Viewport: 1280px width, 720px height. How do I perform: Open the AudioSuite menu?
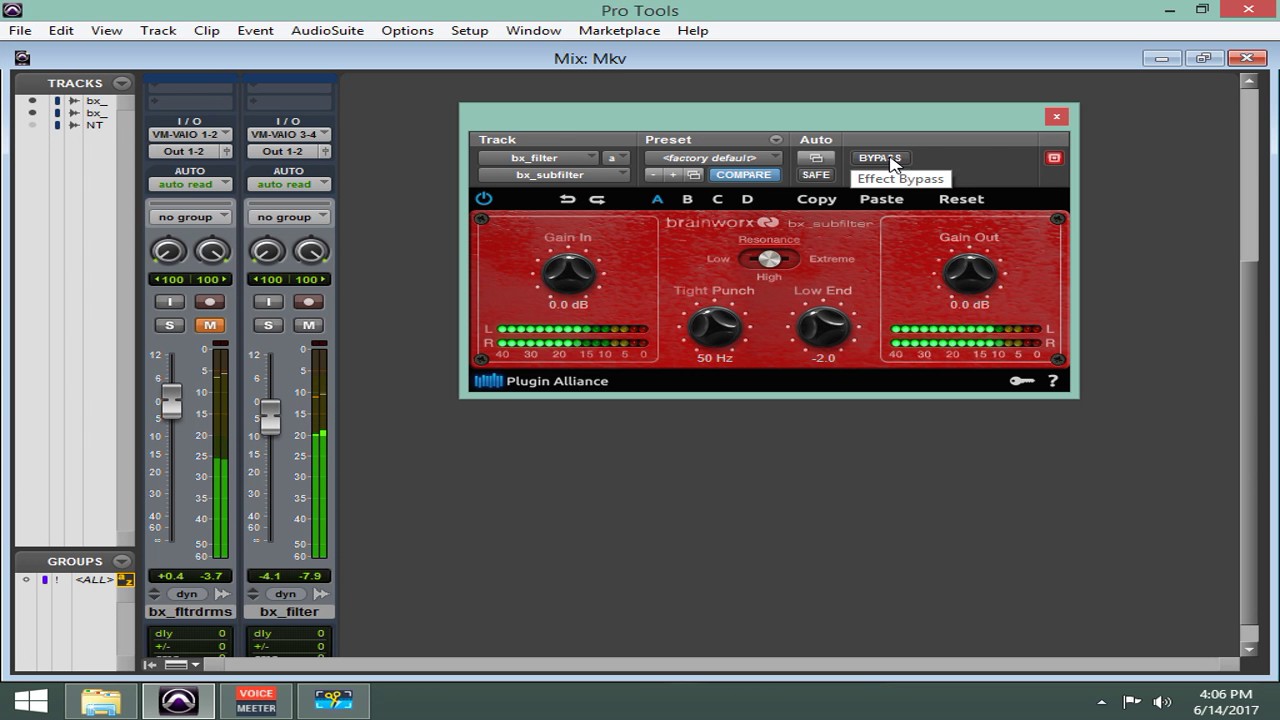327,30
